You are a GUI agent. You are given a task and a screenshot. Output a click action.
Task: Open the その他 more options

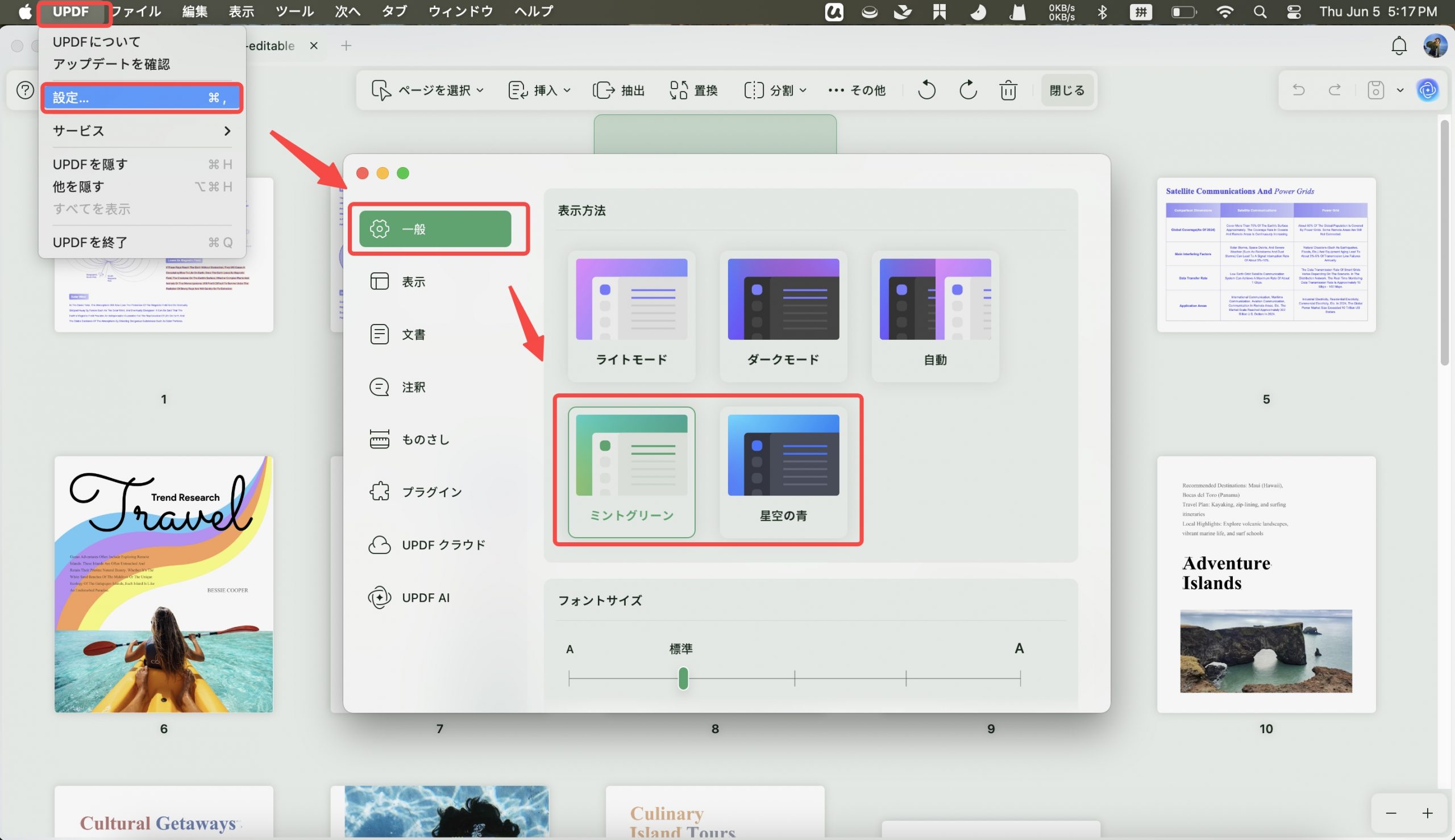(857, 90)
